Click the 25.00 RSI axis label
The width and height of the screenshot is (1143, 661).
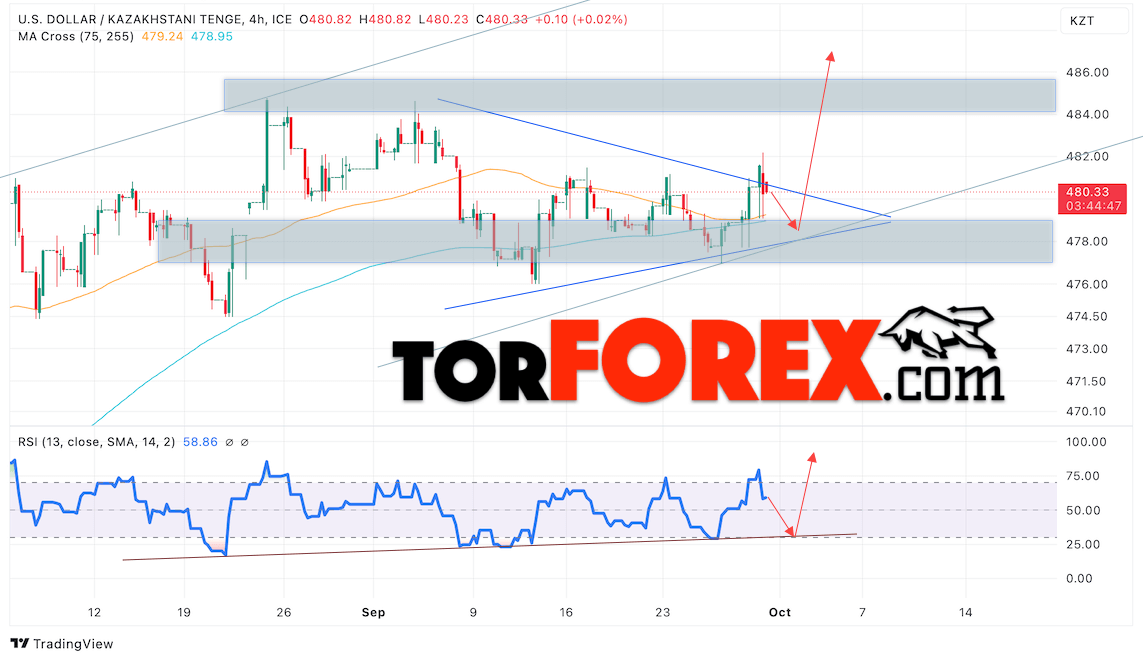[x=1082, y=544]
